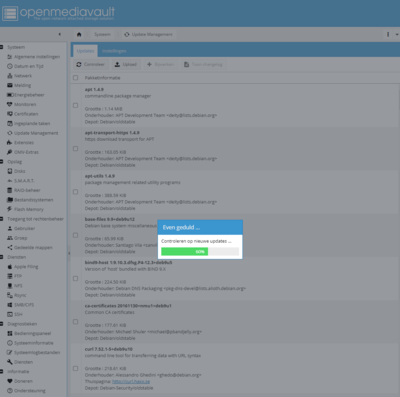
Task: Click the Flash Memory lightning icon
Action: [10, 209]
